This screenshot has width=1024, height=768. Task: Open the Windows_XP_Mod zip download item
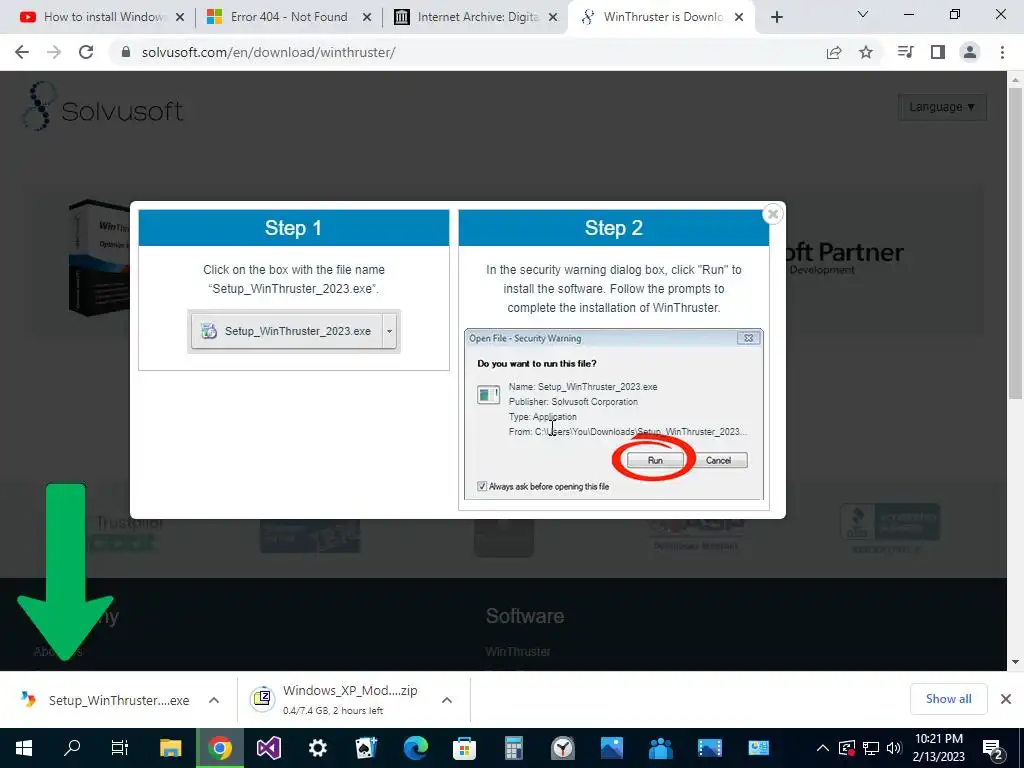336,699
